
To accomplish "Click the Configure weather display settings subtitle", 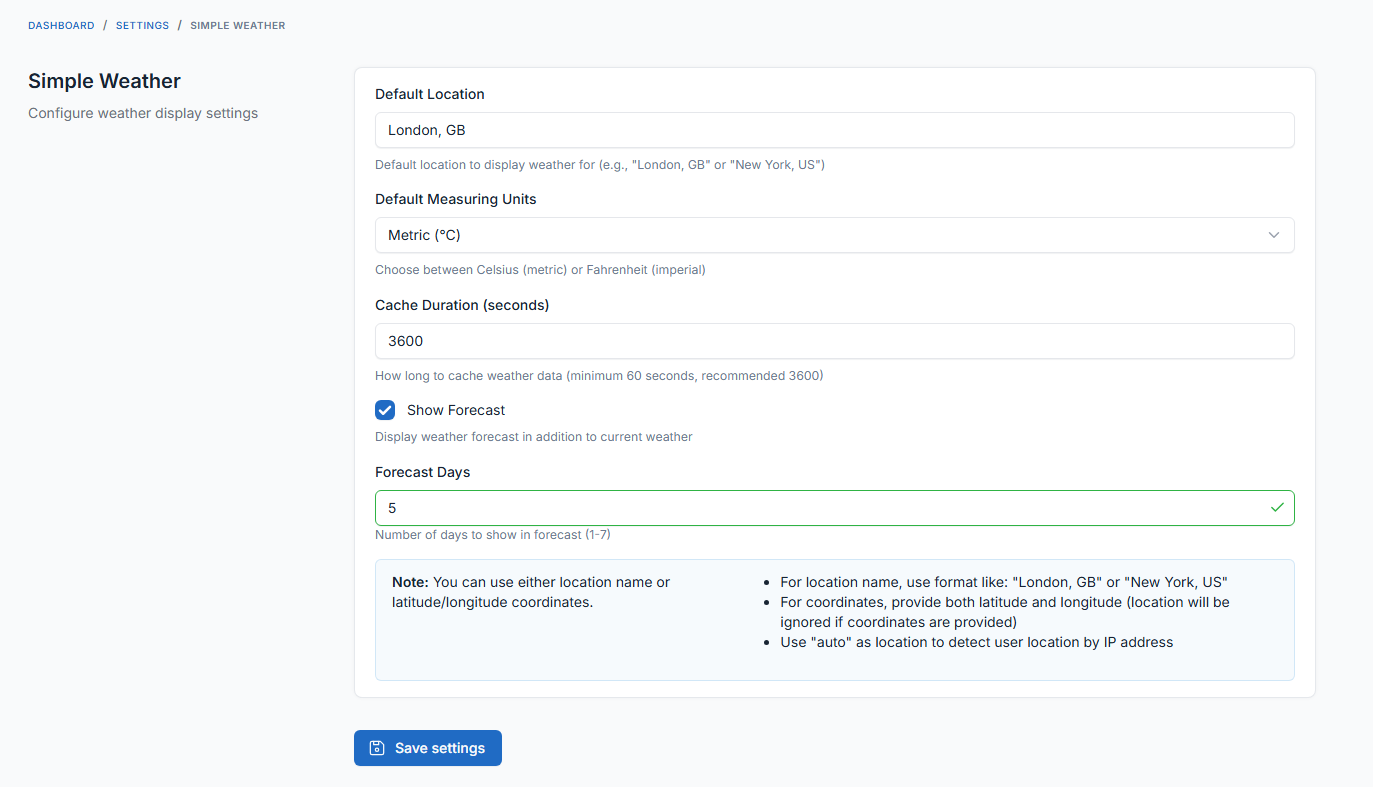I will pos(143,113).
